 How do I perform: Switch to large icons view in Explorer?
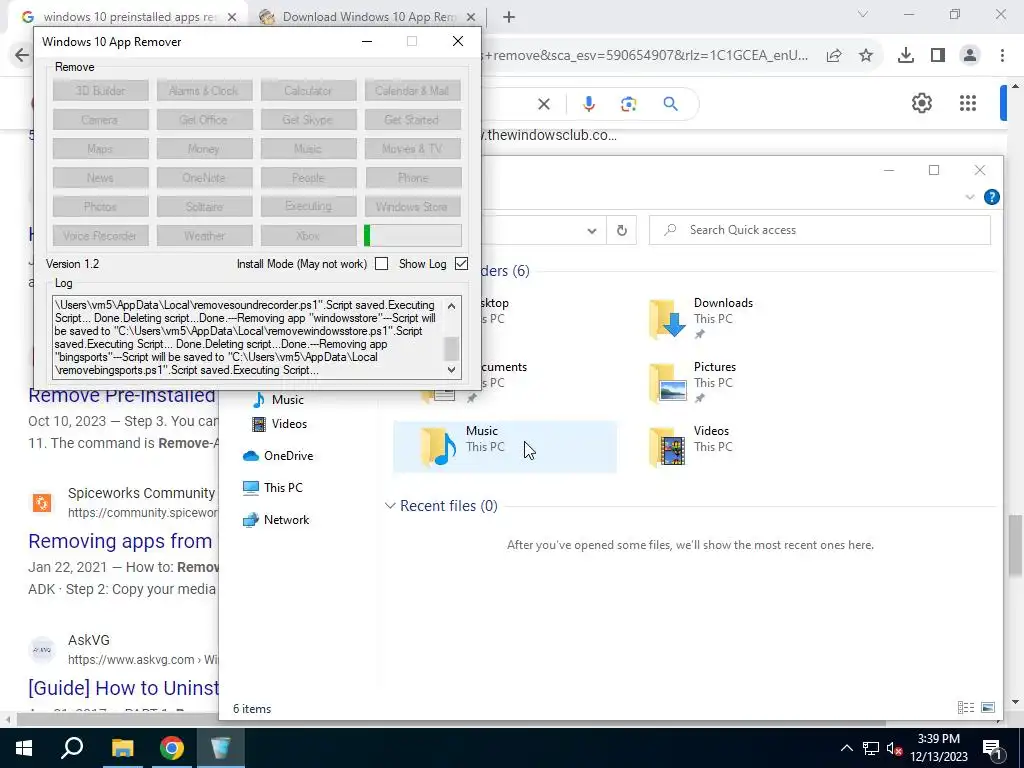coord(987,707)
